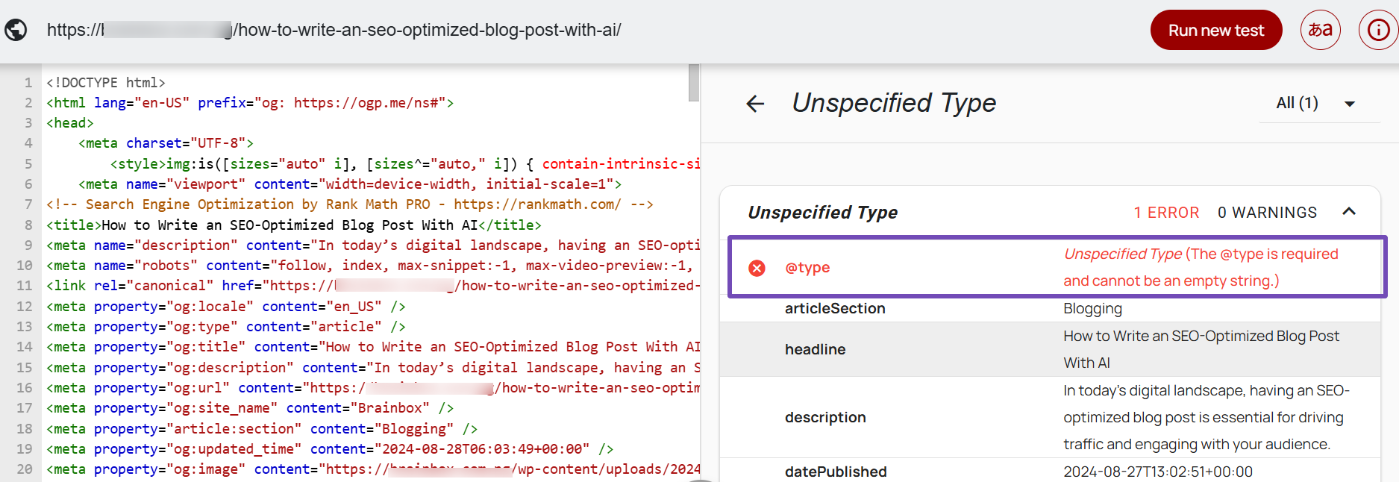1399x482 pixels.
Task: Click the 0 WARNINGS count label
Action: [x=1267, y=213]
